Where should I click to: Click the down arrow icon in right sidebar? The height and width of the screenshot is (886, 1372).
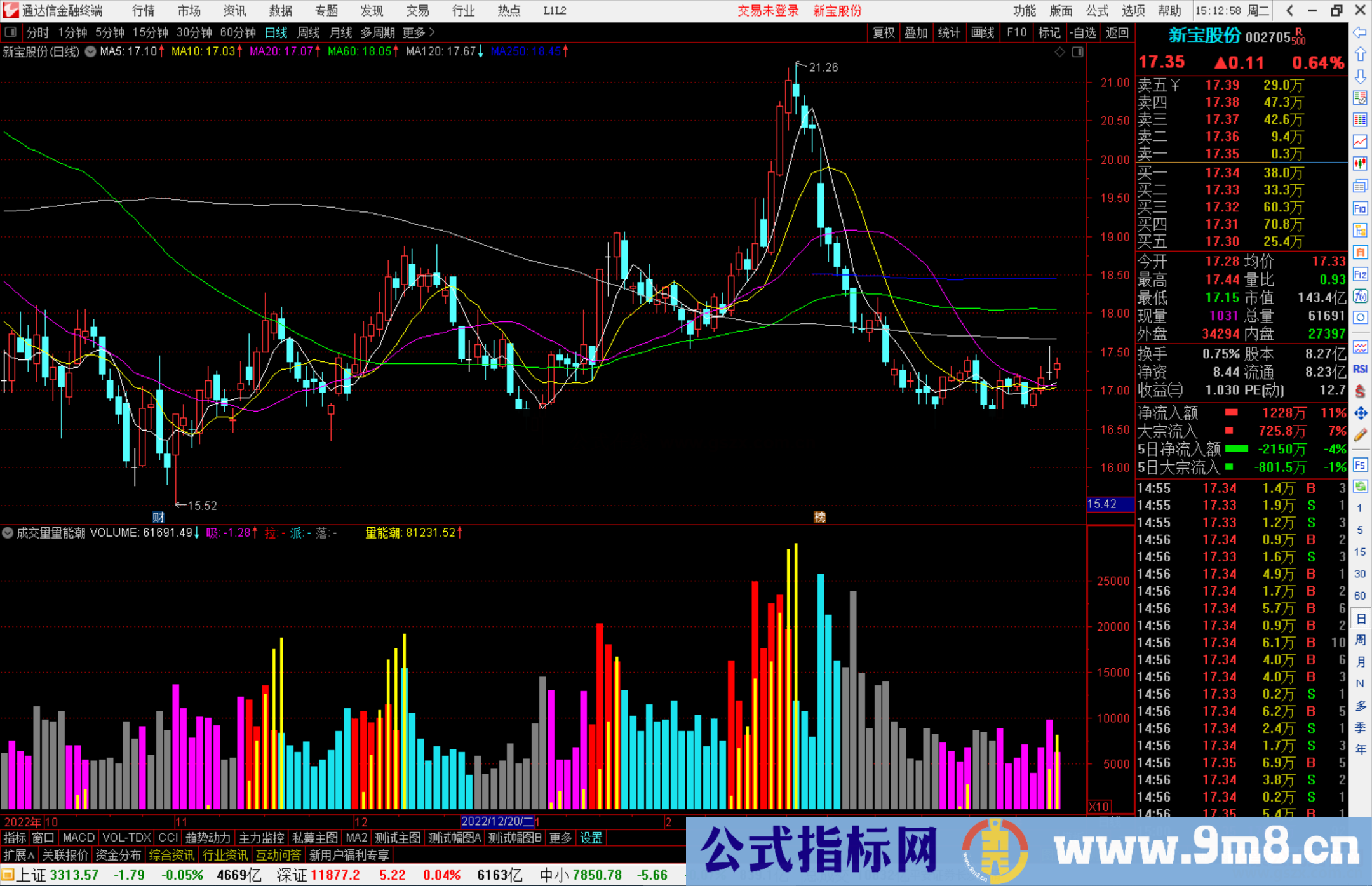pyautogui.click(x=1360, y=77)
